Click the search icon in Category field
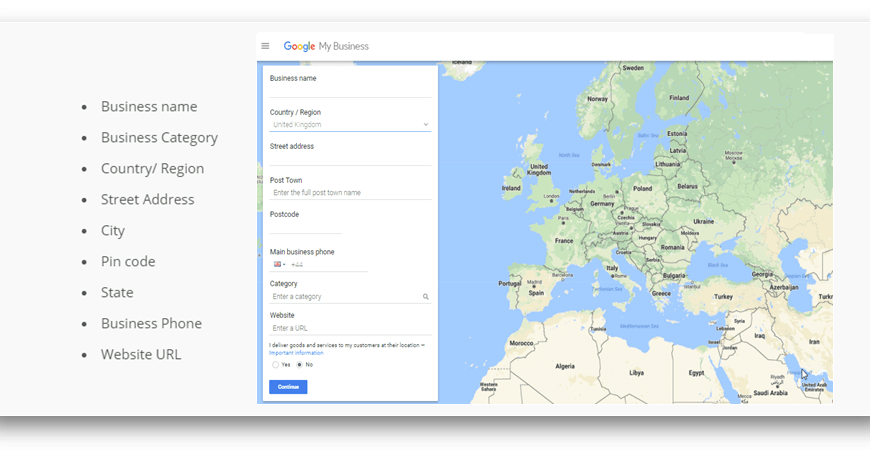This screenshot has height=458, width=870. [425, 297]
